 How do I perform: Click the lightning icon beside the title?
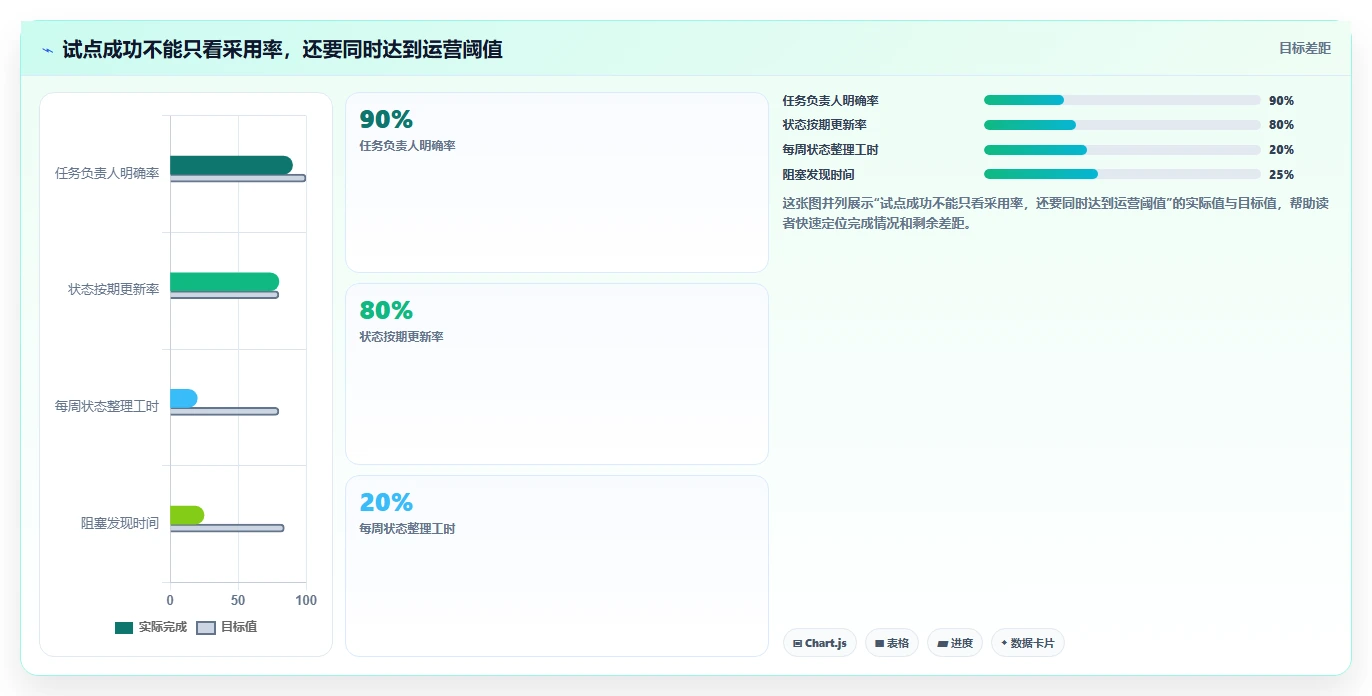pyautogui.click(x=47, y=50)
